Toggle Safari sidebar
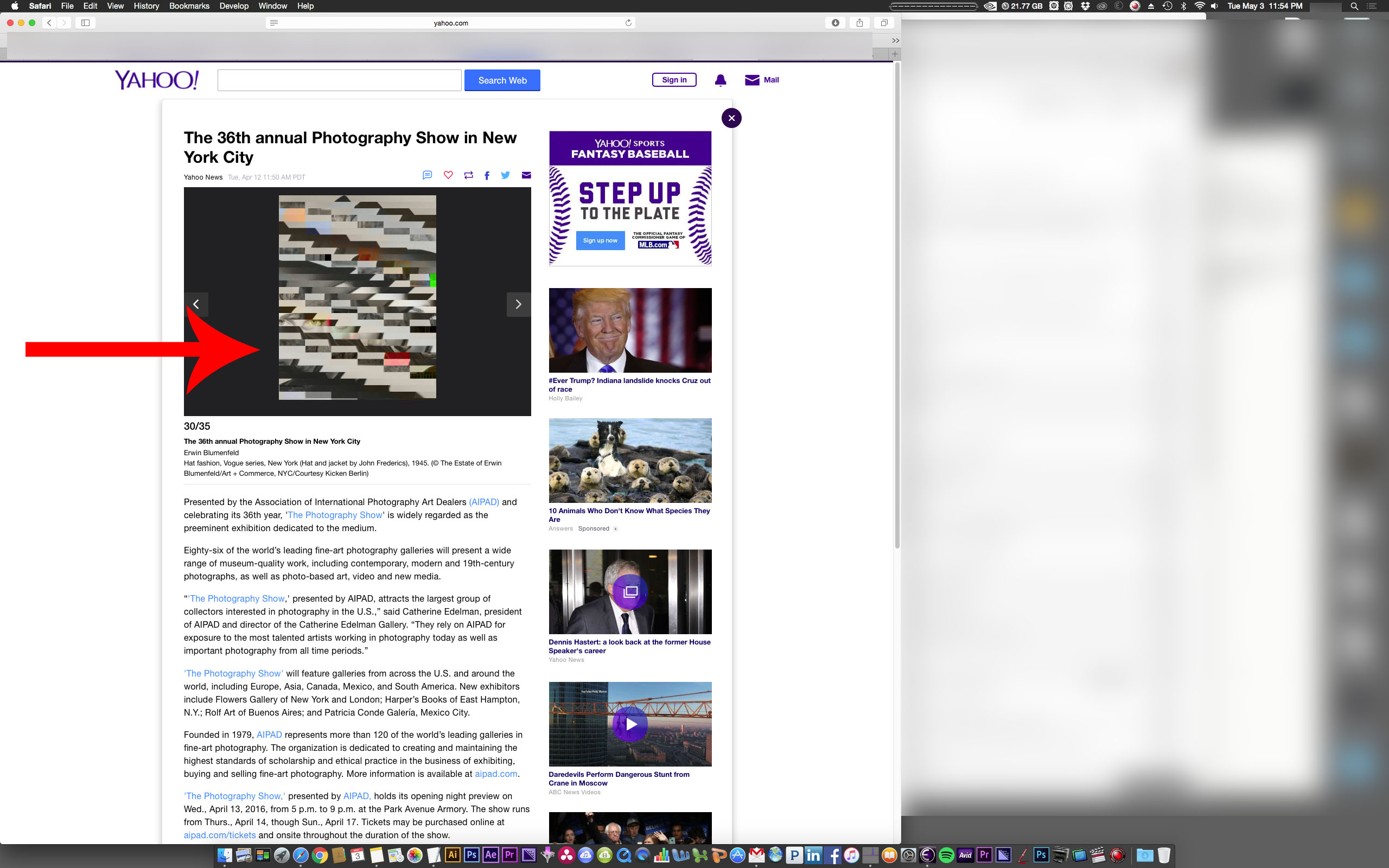 click(86, 23)
